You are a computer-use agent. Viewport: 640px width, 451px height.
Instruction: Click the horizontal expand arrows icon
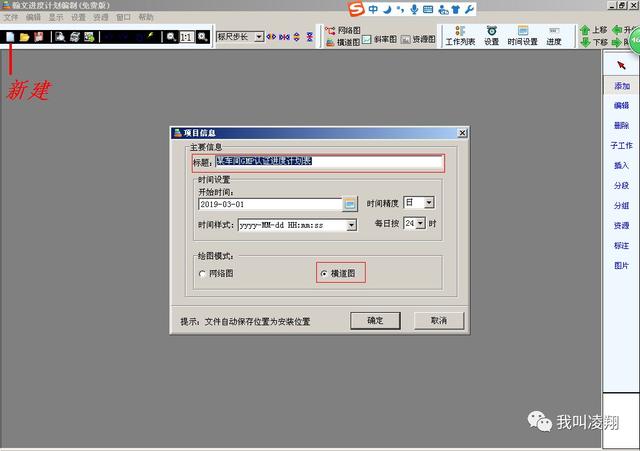click(271, 37)
